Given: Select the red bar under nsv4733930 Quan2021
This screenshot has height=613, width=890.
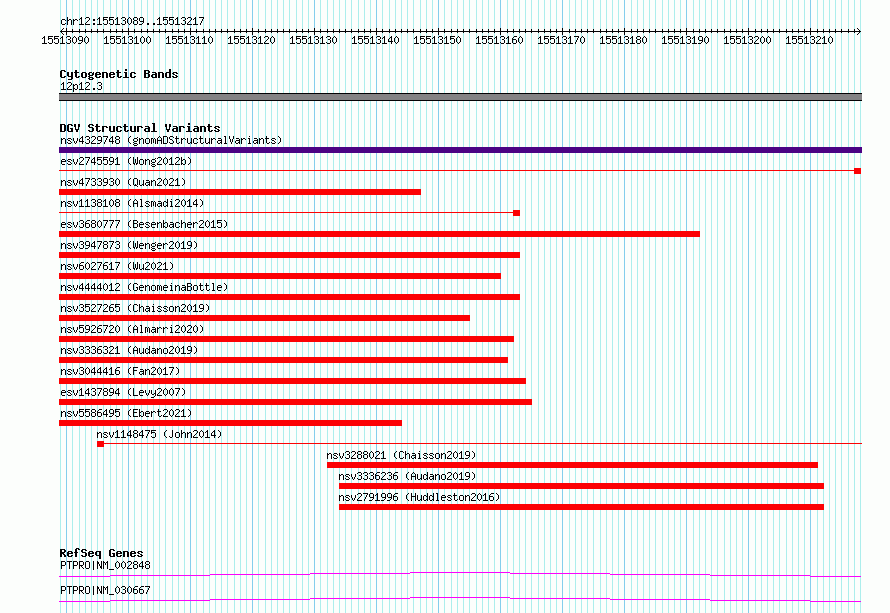Looking at the screenshot, I should pos(240,192).
